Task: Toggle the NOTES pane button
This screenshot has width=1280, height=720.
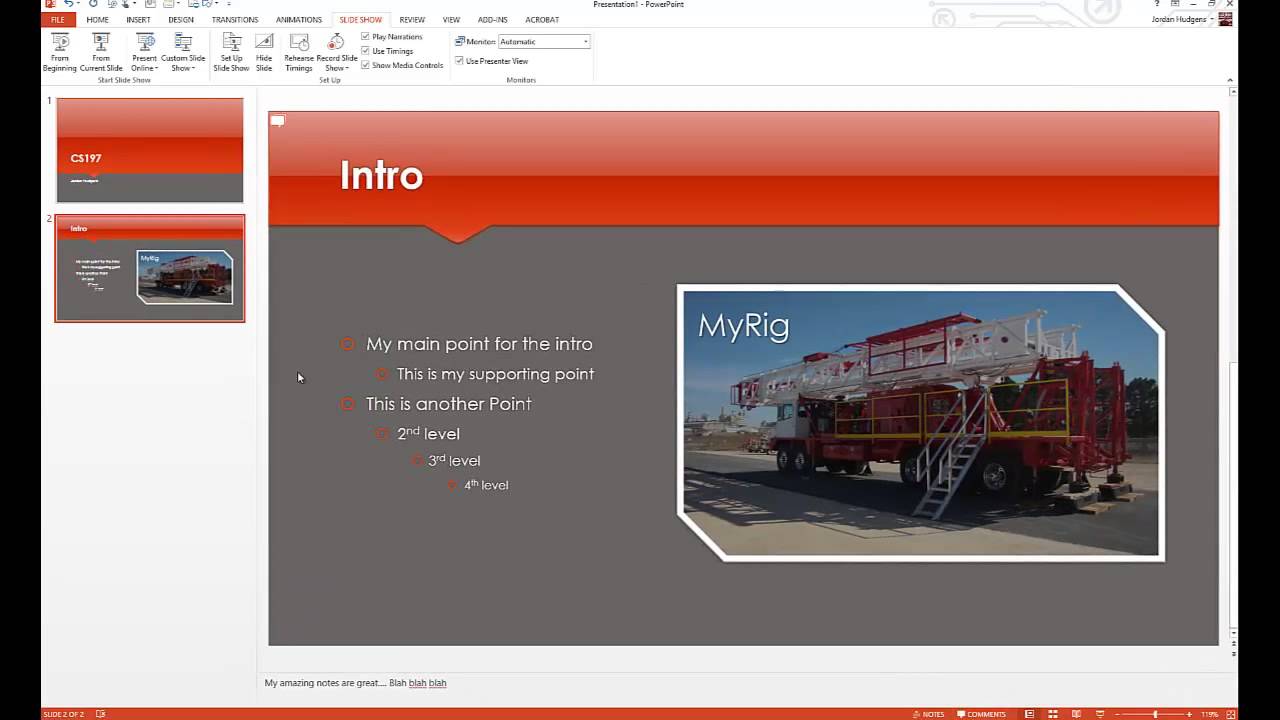Action: 928,714
